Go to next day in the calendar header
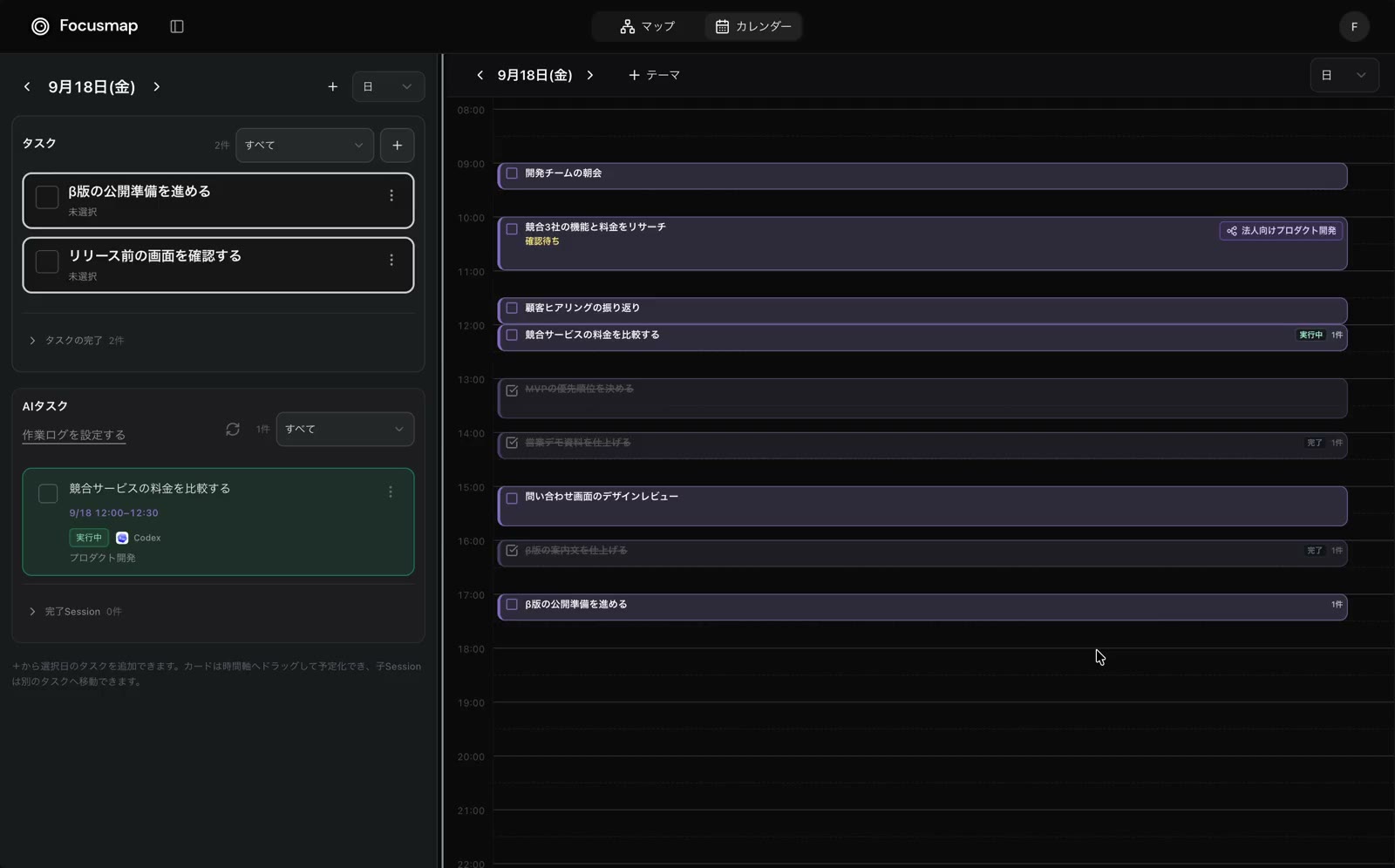 coord(590,75)
